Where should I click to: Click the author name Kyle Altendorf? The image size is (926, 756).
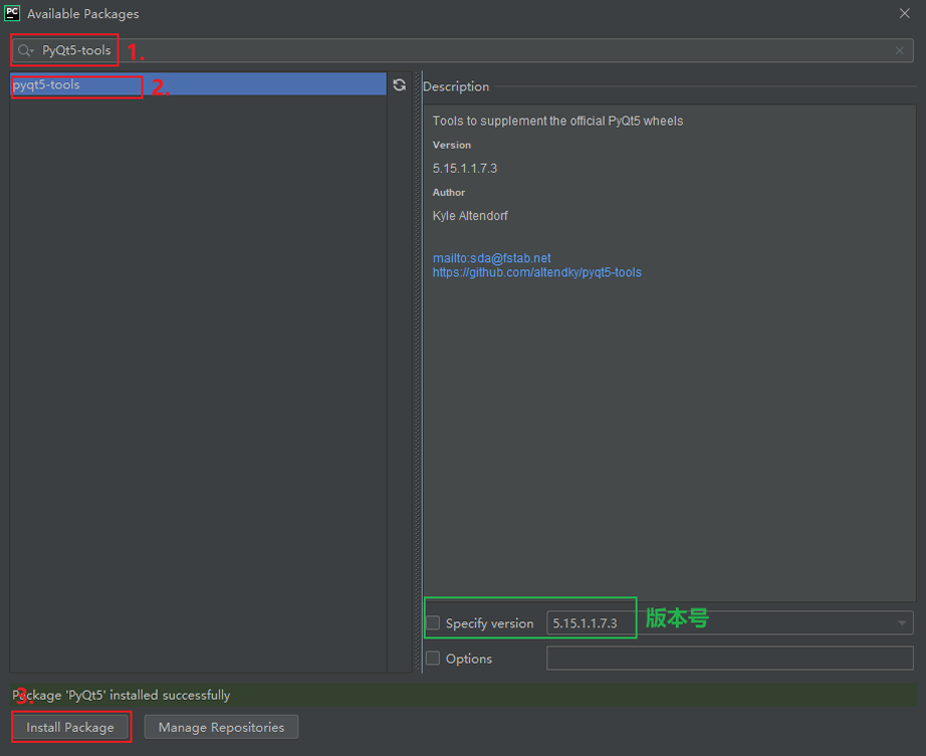point(470,216)
